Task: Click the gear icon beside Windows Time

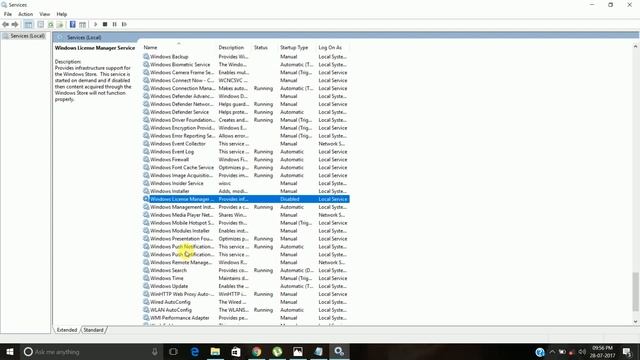Action: [x=146, y=278]
